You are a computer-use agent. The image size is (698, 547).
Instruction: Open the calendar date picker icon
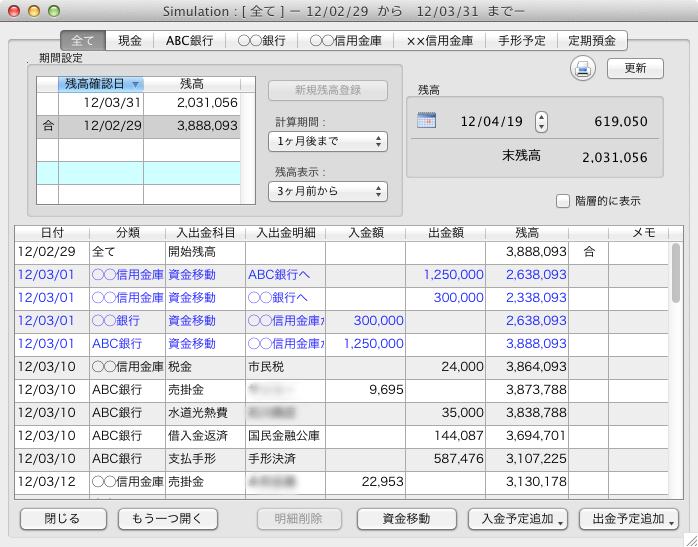tap(427, 121)
